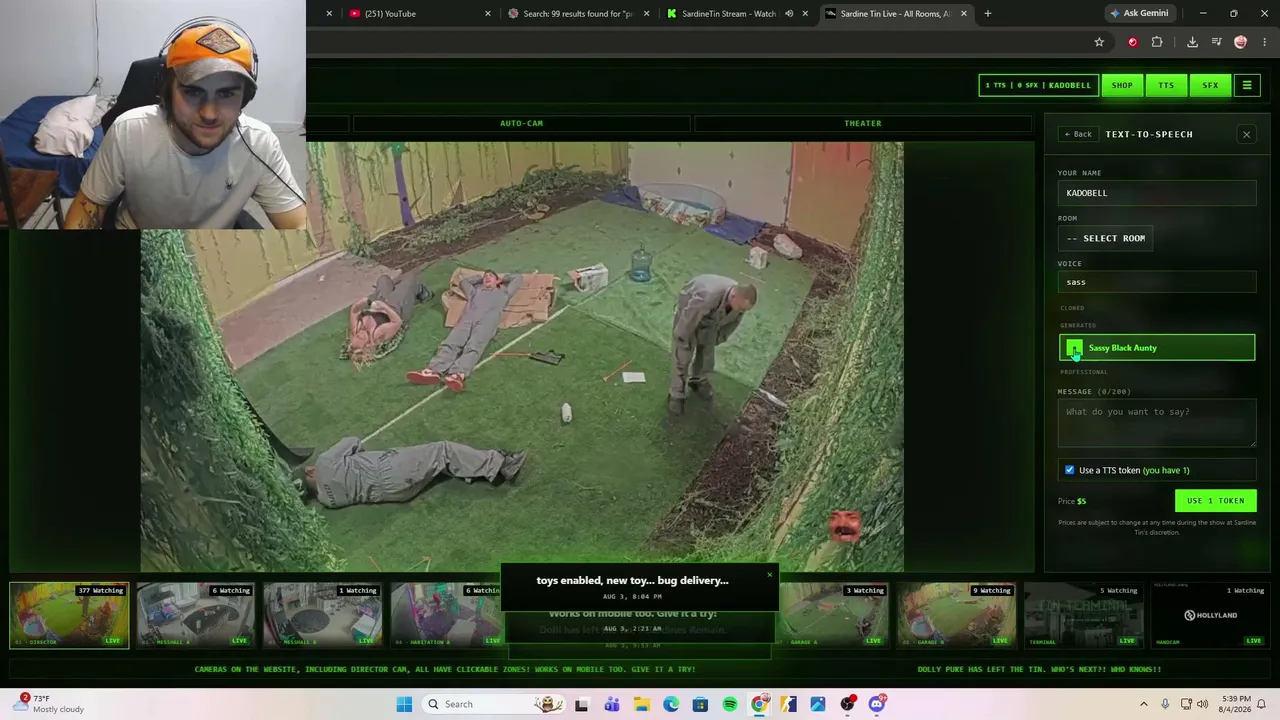Close the Text-to-Speech panel
Image resolution: width=1280 pixels, height=720 pixels.
tap(1246, 134)
